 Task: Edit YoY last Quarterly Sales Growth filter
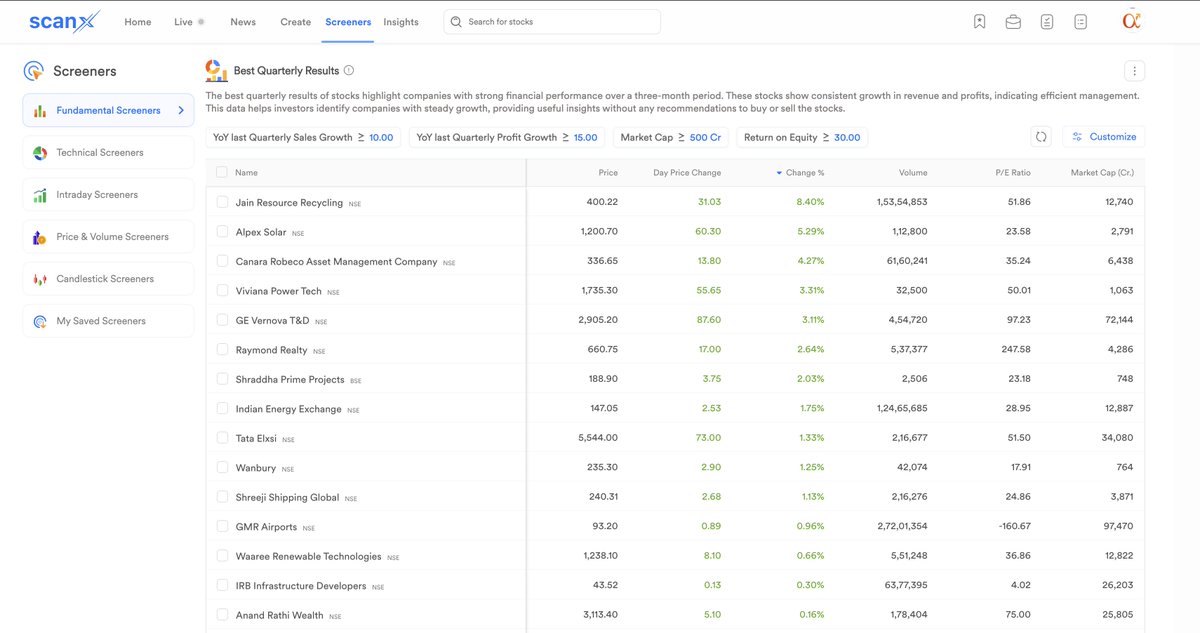[x=303, y=137]
